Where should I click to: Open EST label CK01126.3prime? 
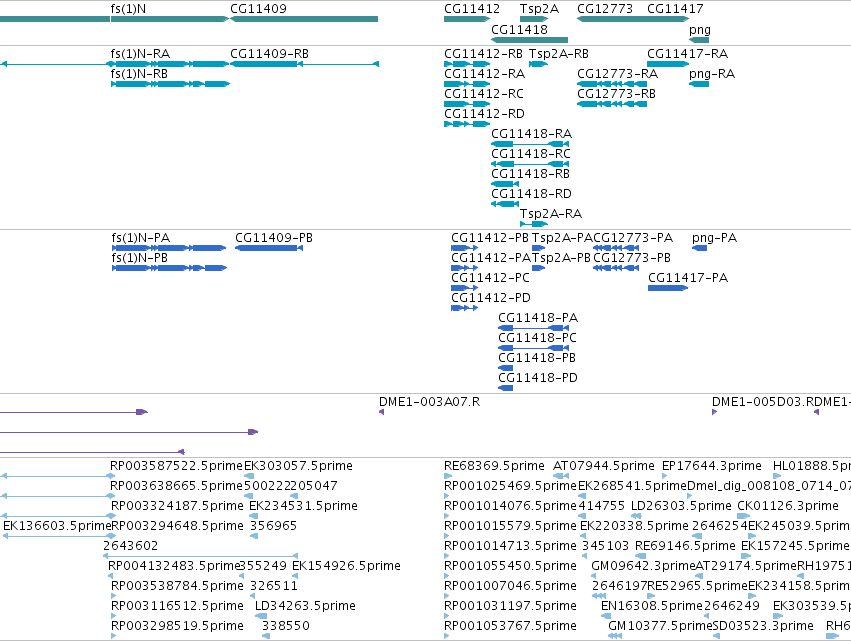coord(788,506)
